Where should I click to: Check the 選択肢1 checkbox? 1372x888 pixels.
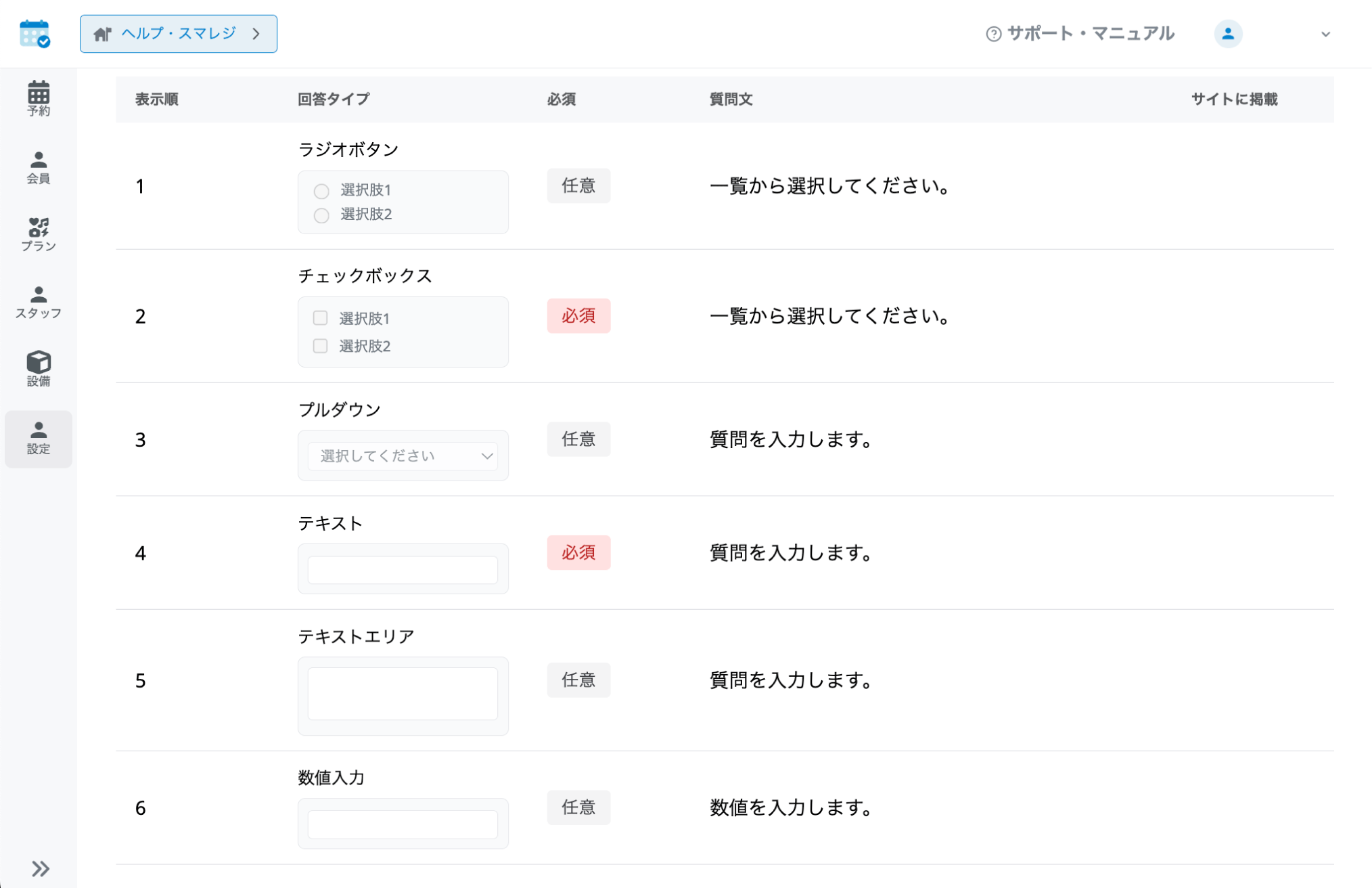pos(320,318)
